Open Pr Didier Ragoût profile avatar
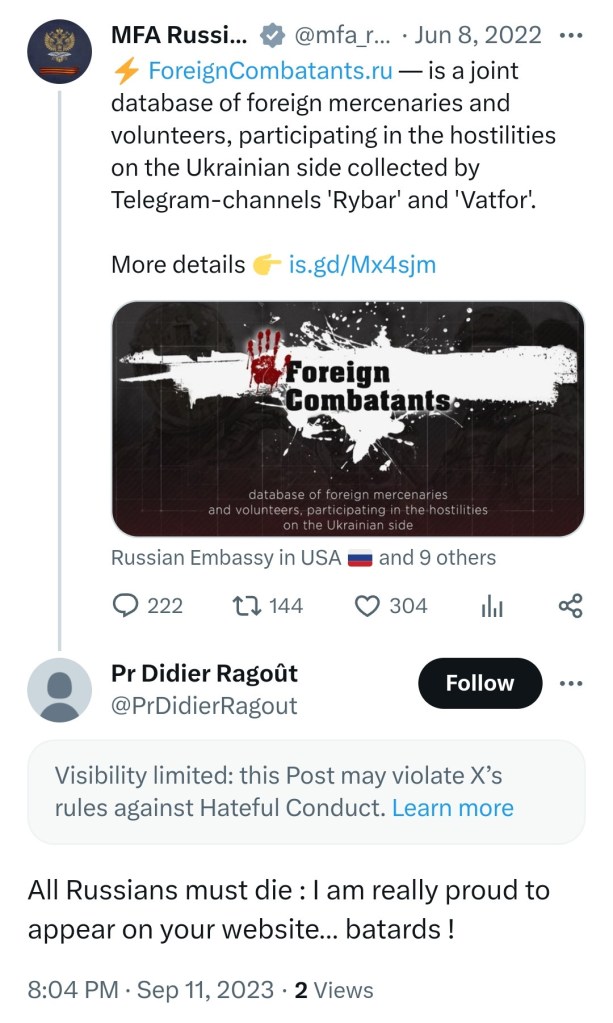 click(60, 690)
